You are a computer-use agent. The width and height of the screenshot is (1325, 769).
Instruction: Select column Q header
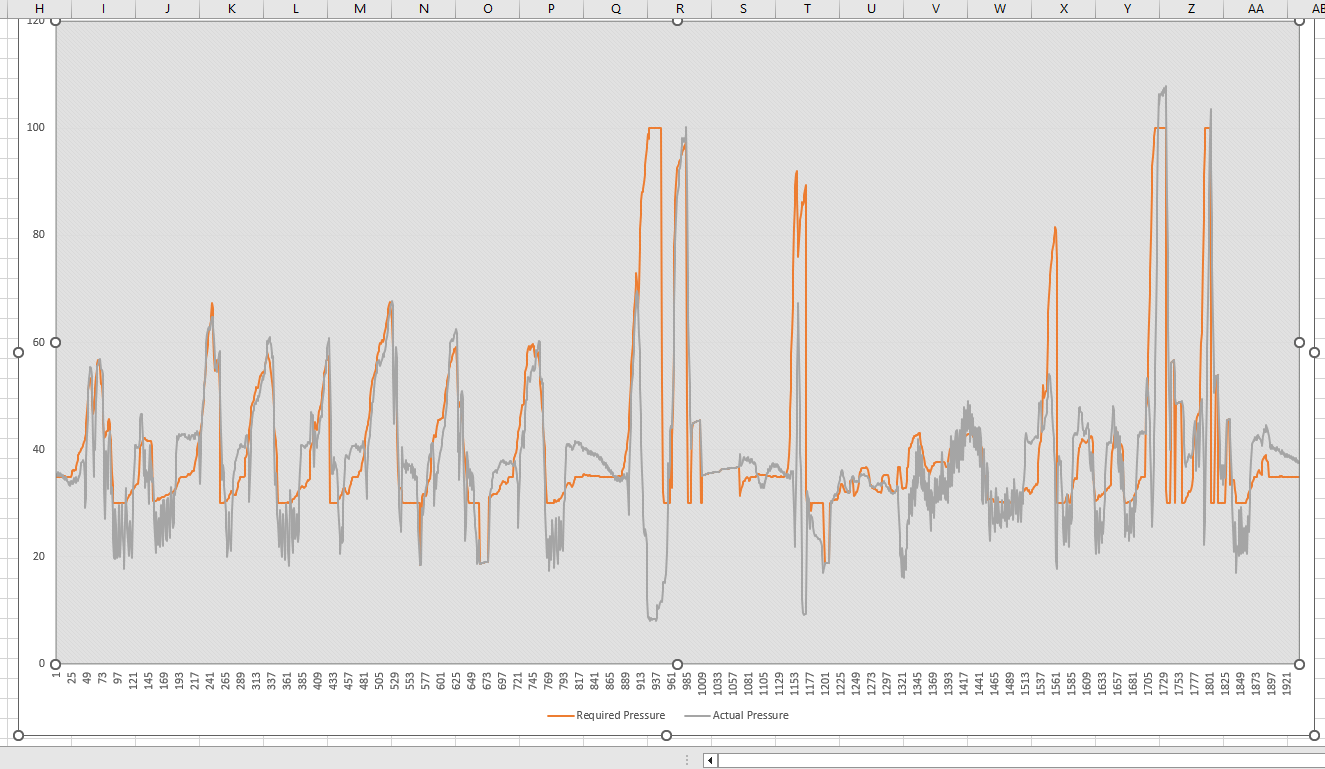tap(615, 9)
